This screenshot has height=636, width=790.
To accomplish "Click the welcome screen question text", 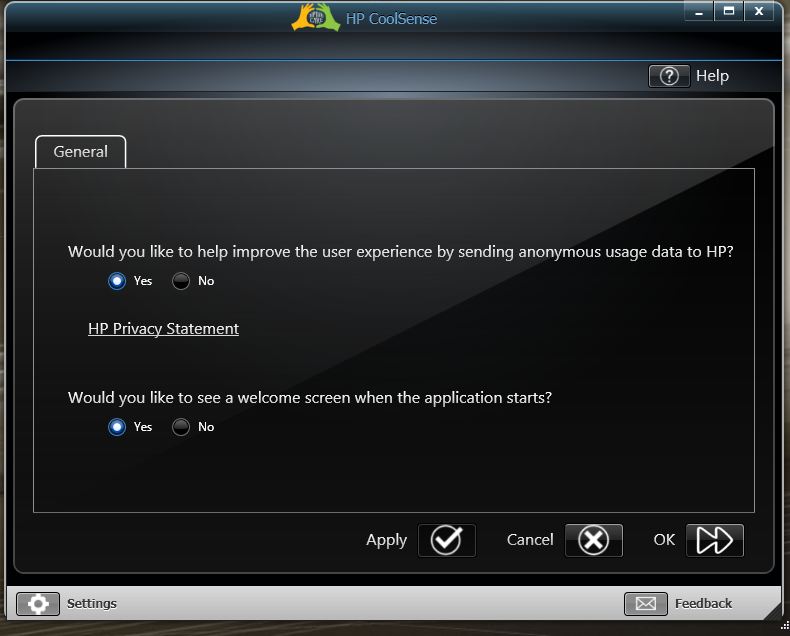I will [310, 398].
